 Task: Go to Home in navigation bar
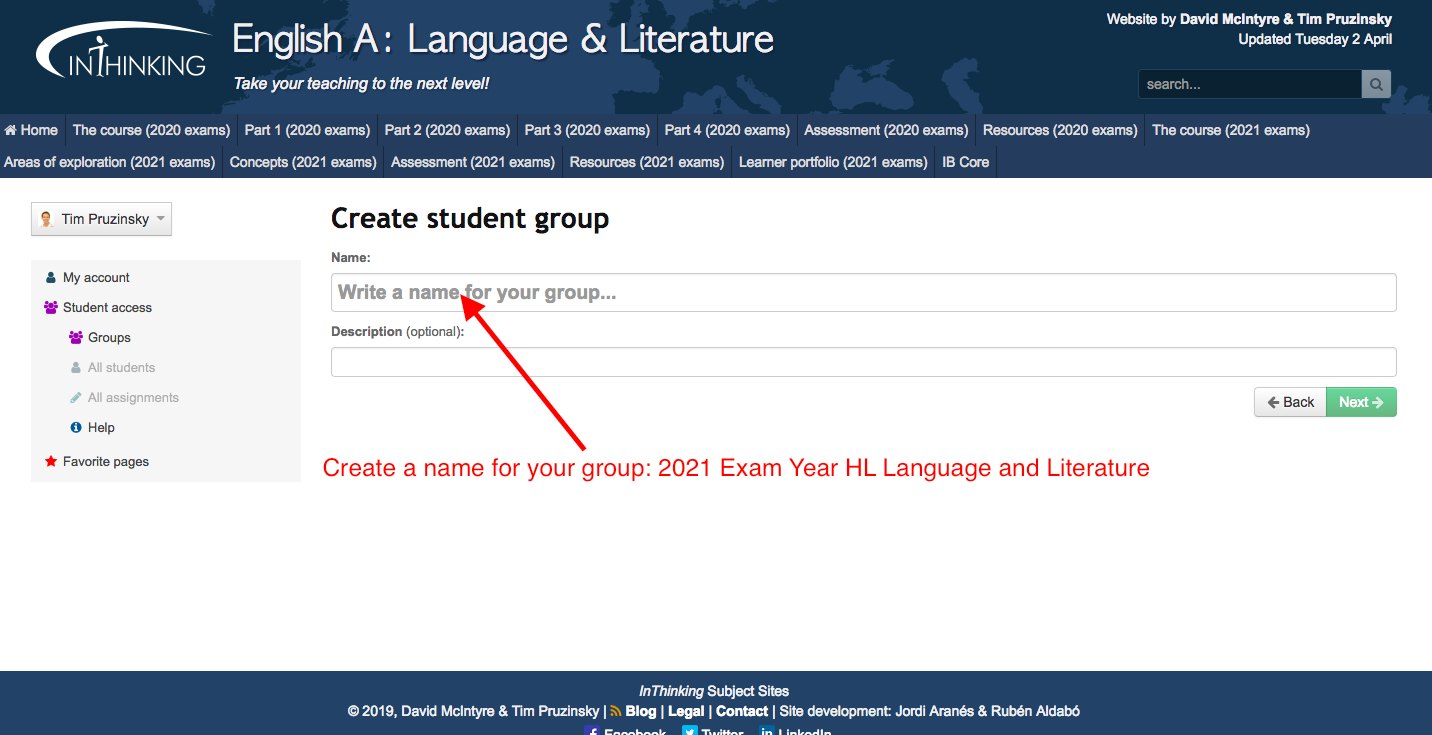click(x=32, y=130)
